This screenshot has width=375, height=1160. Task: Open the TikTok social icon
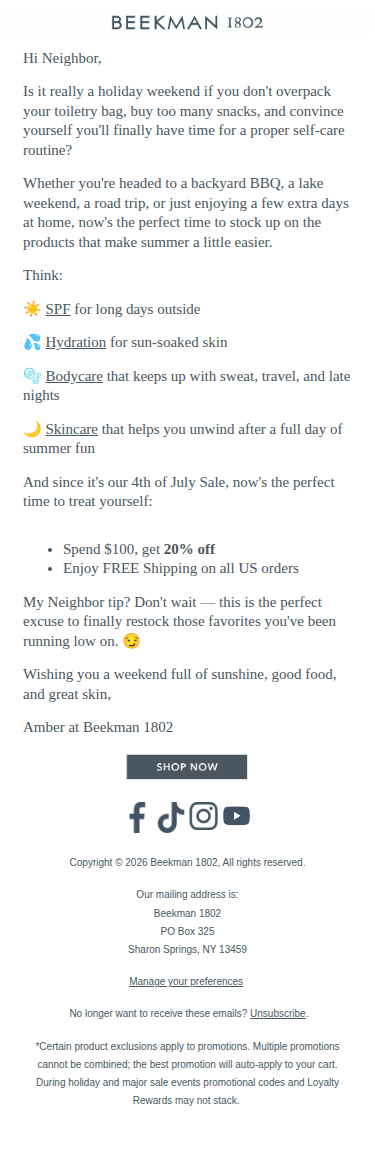click(171, 818)
